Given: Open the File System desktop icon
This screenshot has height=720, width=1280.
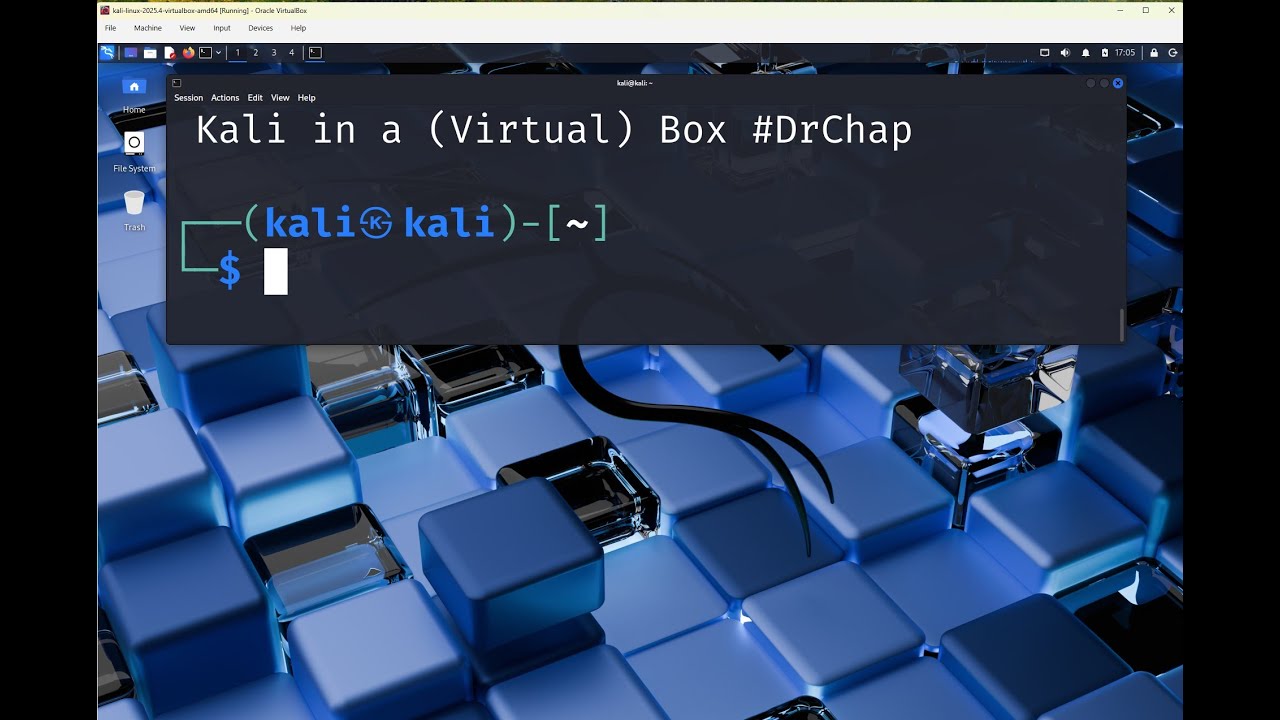Looking at the screenshot, I should click(x=134, y=144).
